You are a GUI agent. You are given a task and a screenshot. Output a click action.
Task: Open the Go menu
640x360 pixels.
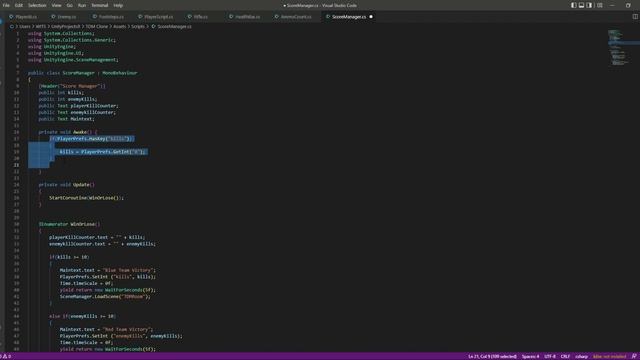point(70,5)
